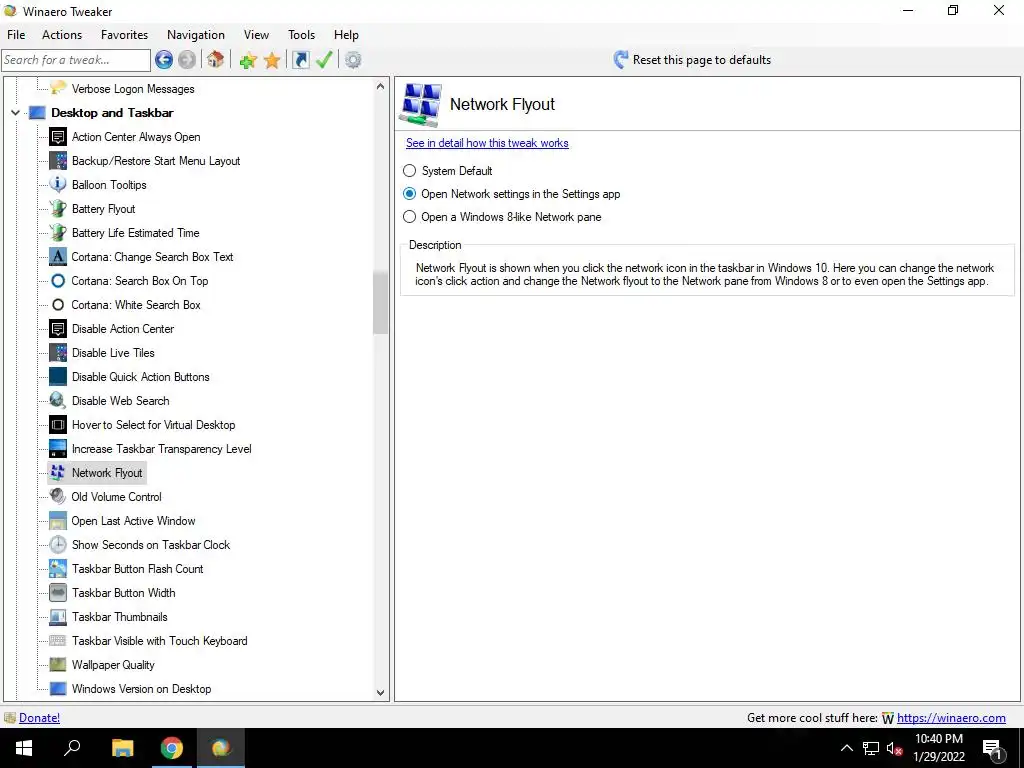The width and height of the screenshot is (1024, 768).
Task: Open settings via the gear toolbar icon
Action: tap(353, 60)
